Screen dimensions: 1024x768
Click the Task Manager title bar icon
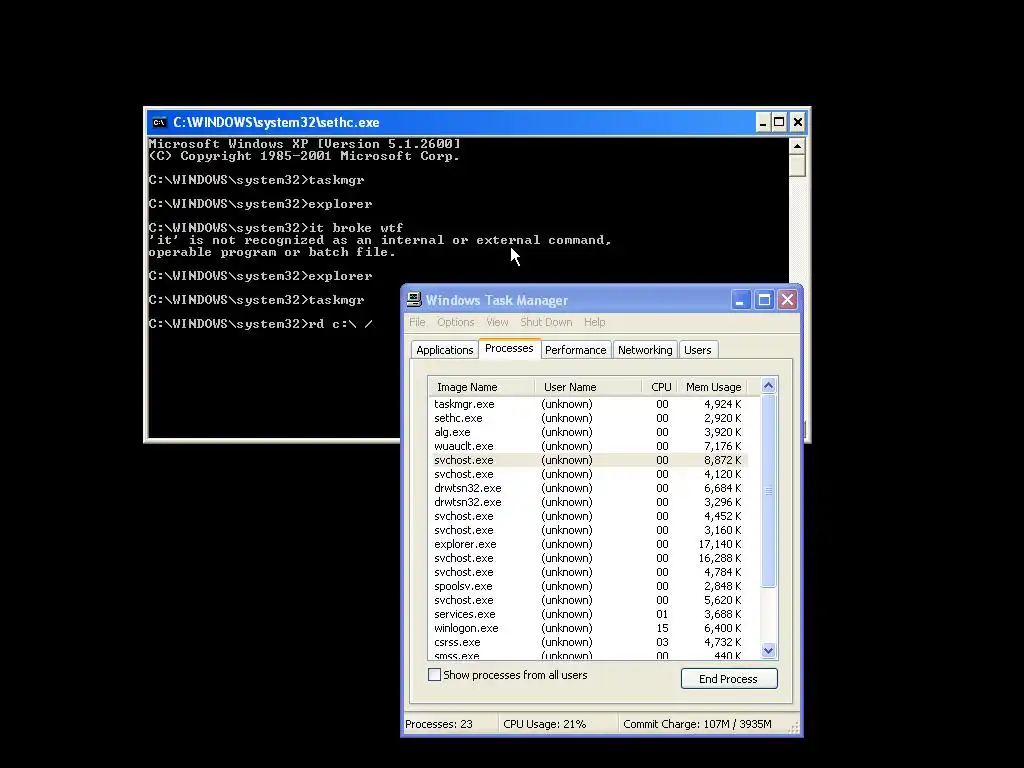[x=414, y=300]
